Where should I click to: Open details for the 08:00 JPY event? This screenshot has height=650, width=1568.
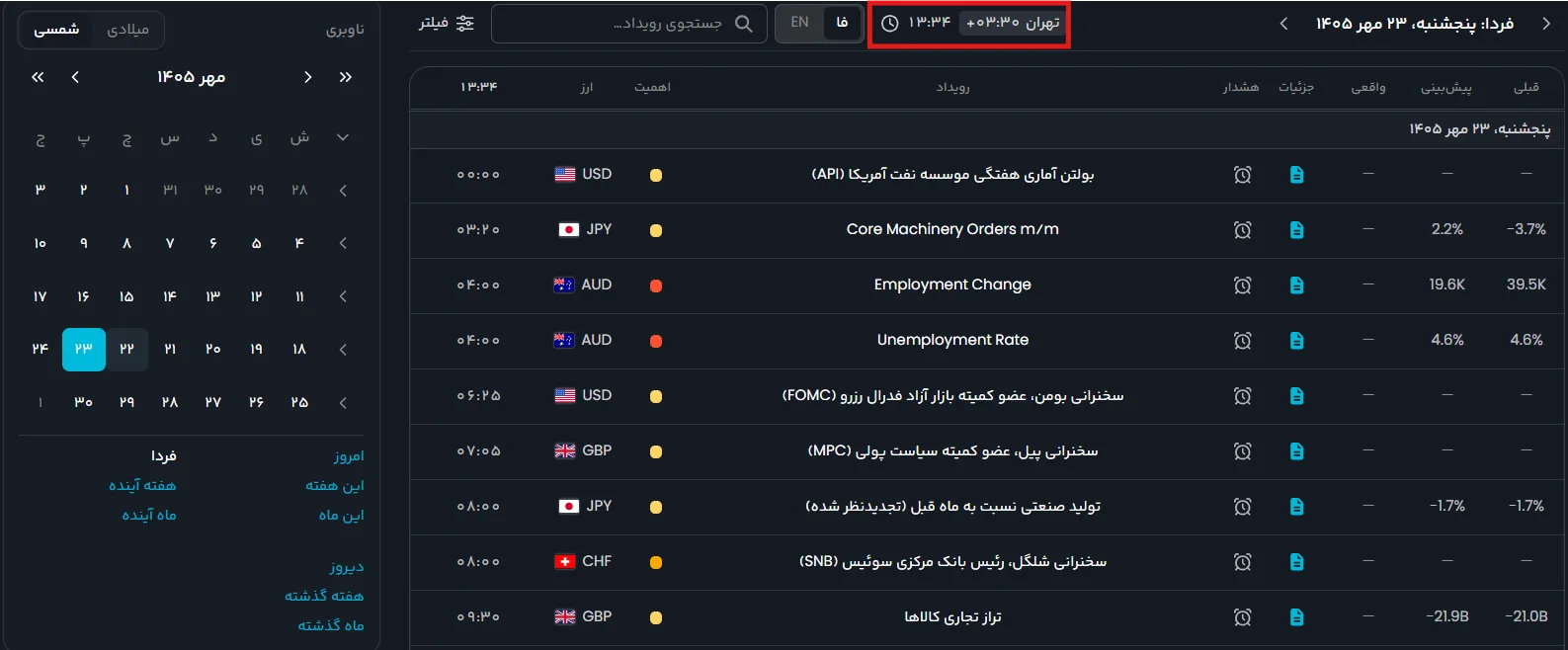[1296, 507]
